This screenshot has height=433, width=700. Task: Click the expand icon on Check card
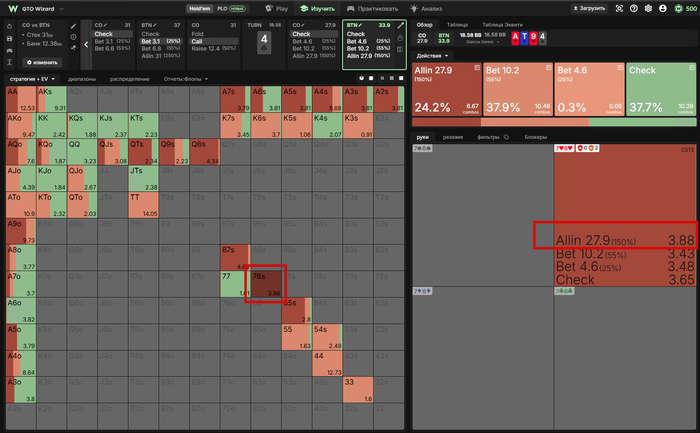pyautogui.click(x=692, y=67)
